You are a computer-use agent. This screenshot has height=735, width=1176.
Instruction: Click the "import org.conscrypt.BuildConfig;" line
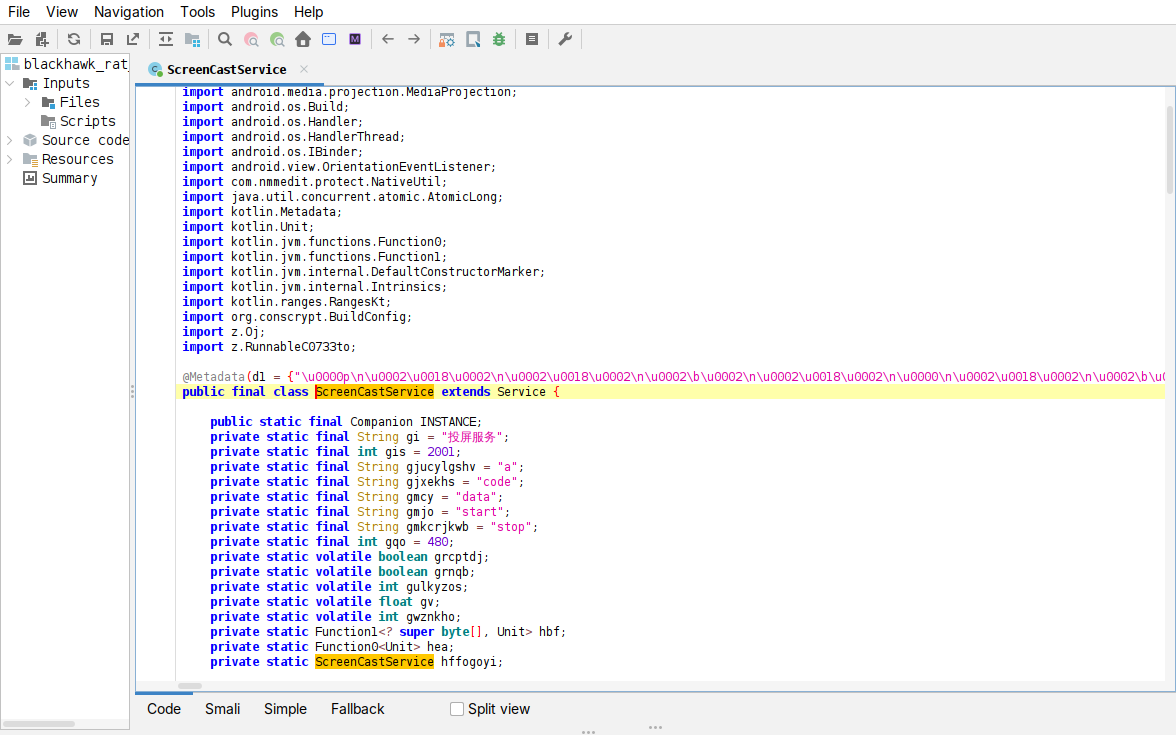pos(297,316)
